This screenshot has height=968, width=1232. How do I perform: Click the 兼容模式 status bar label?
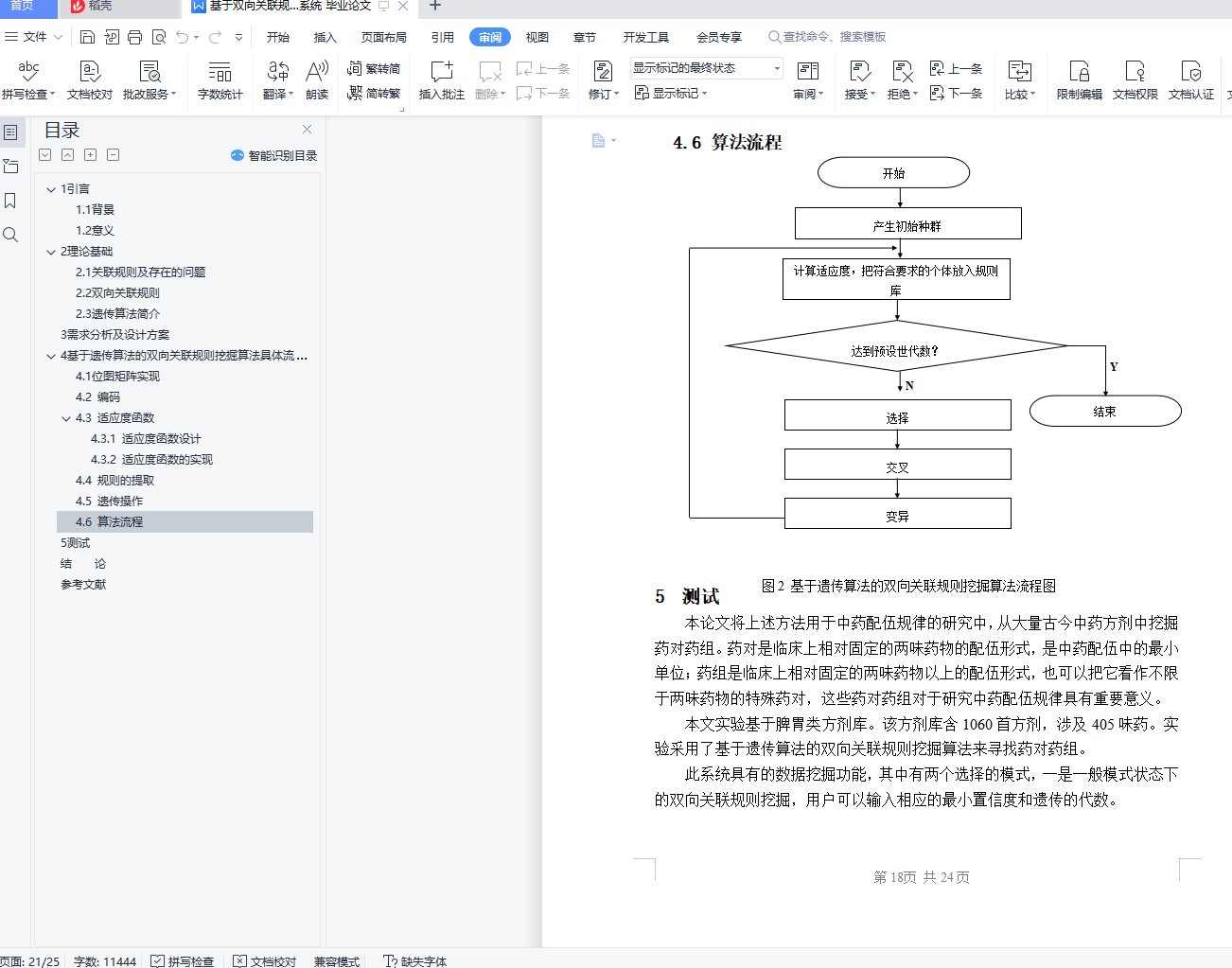point(337,961)
